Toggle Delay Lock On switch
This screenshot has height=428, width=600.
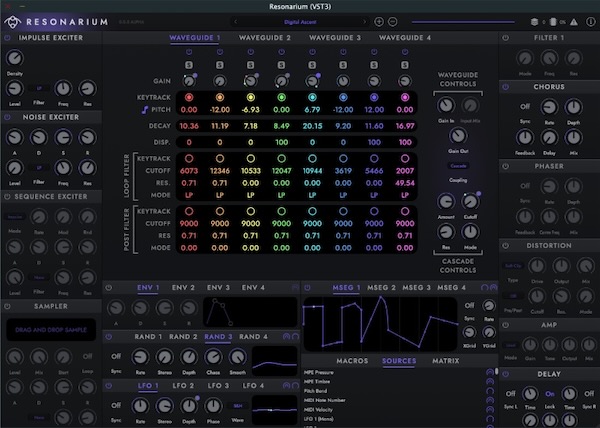point(549,394)
